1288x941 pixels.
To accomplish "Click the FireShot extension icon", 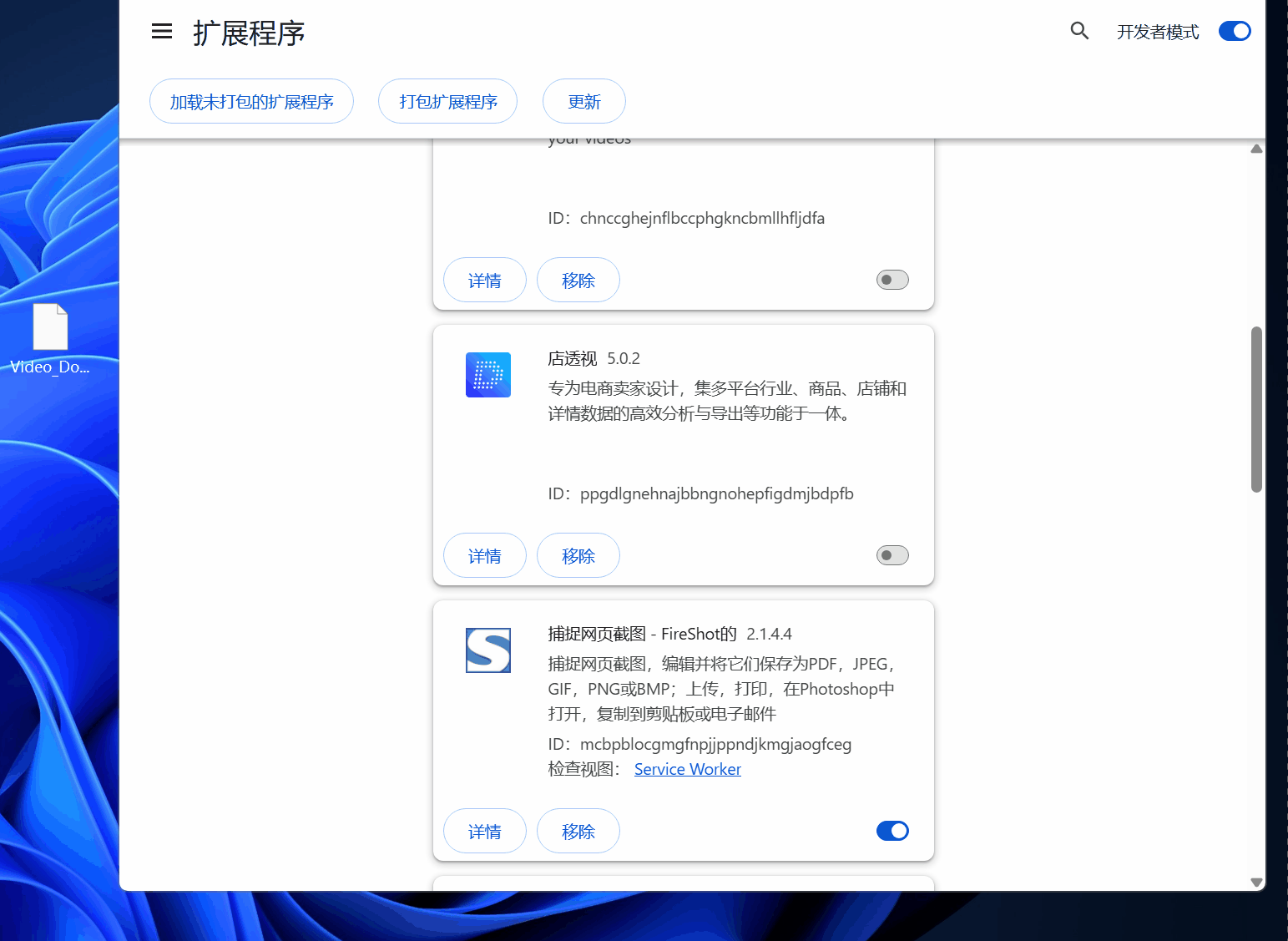I will (487, 650).
